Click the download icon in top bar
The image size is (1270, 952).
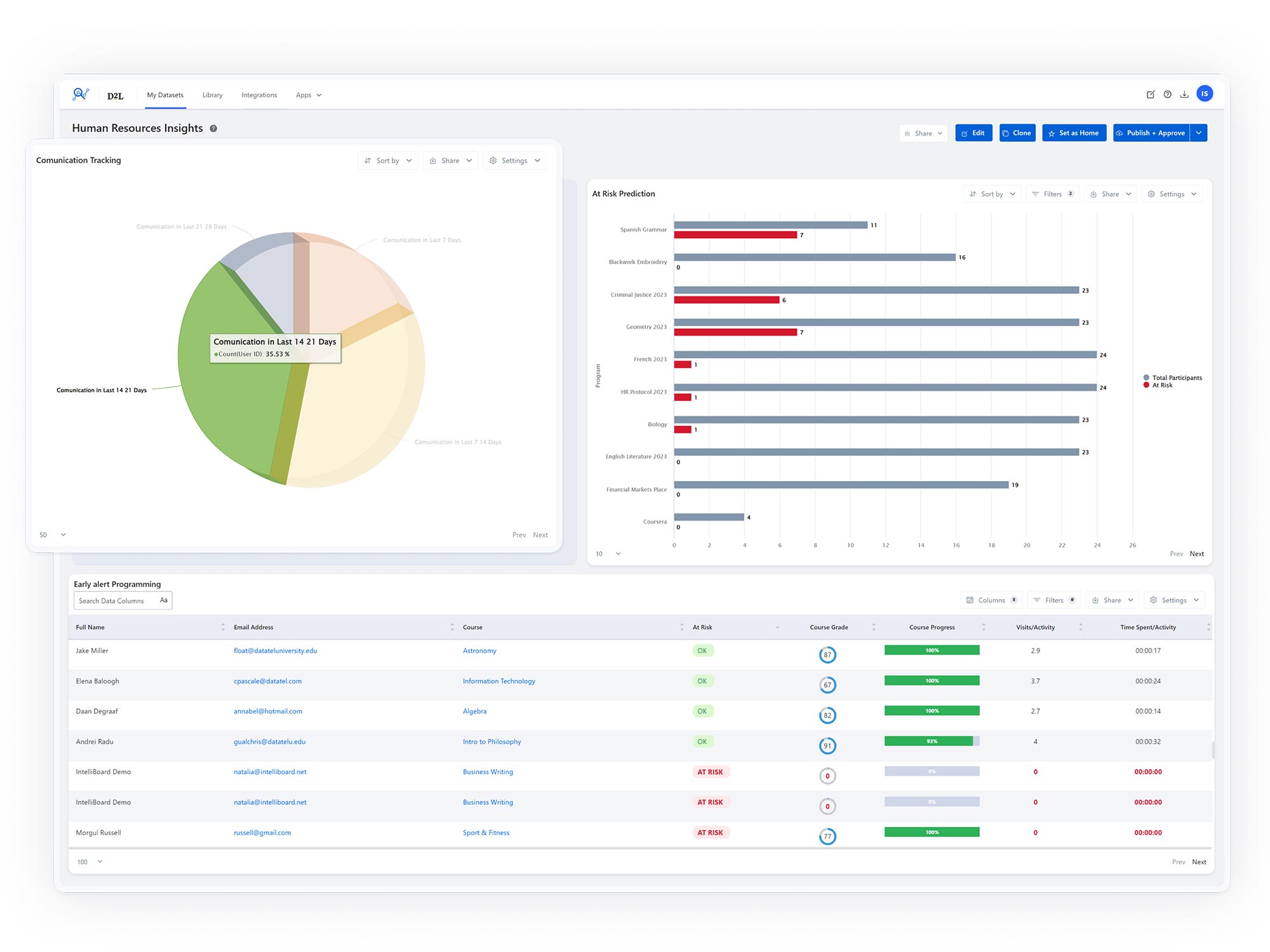click(x=1184, y=95)
